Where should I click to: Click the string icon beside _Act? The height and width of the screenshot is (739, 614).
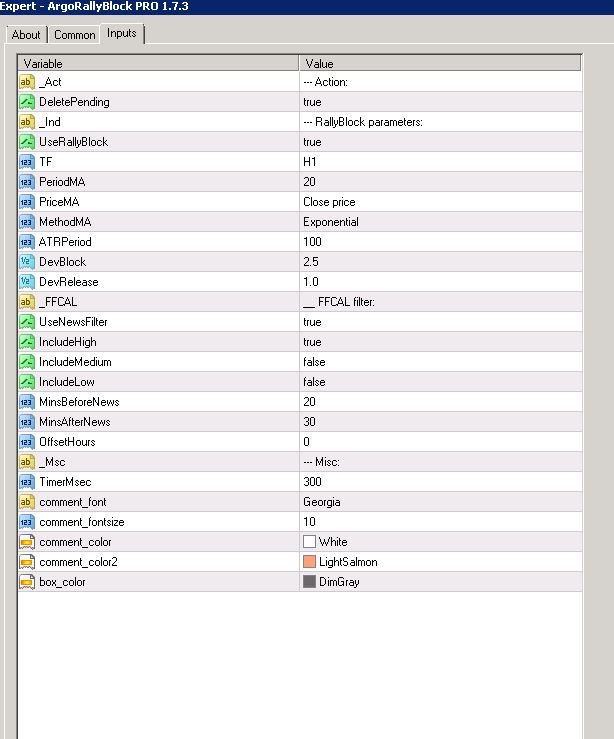tap(27, 82)
